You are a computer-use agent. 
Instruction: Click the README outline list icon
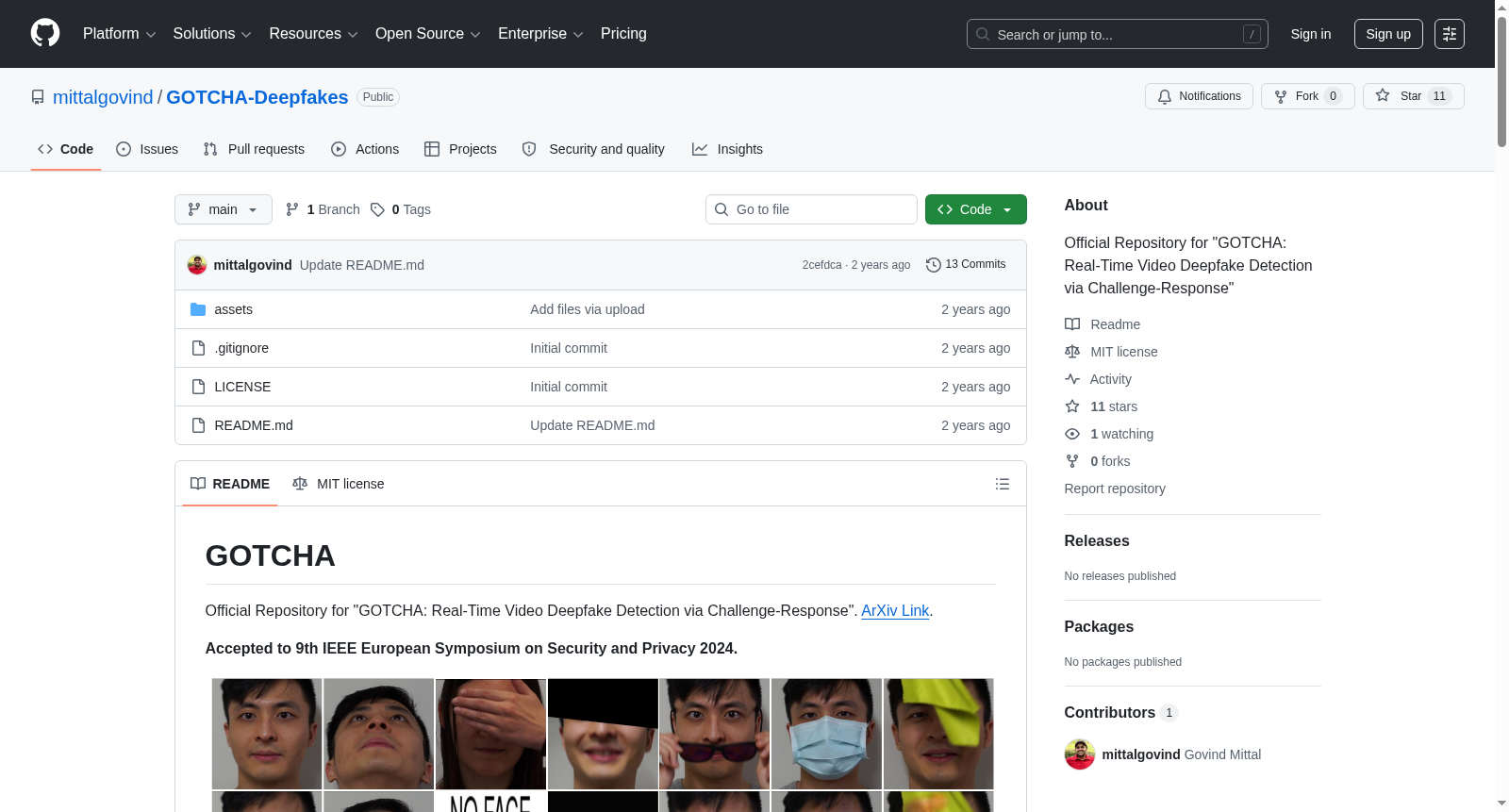1003,484
